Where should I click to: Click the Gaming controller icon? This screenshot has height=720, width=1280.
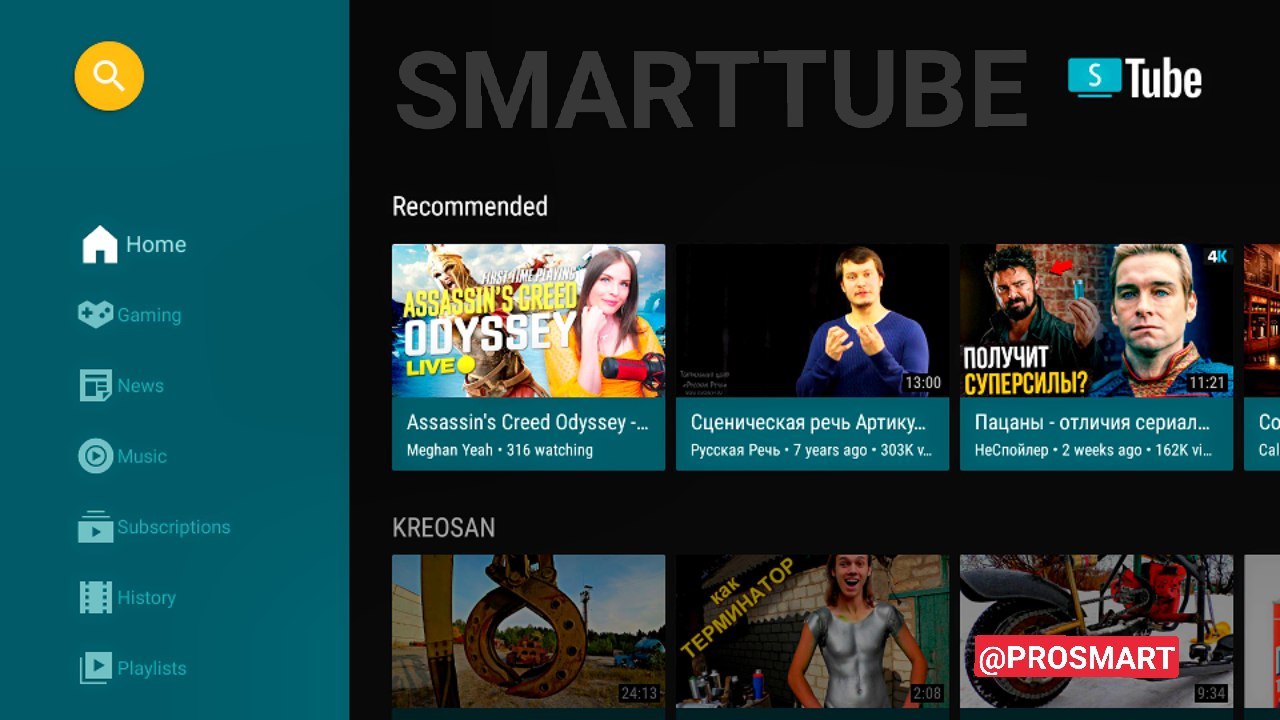(95, 315)
